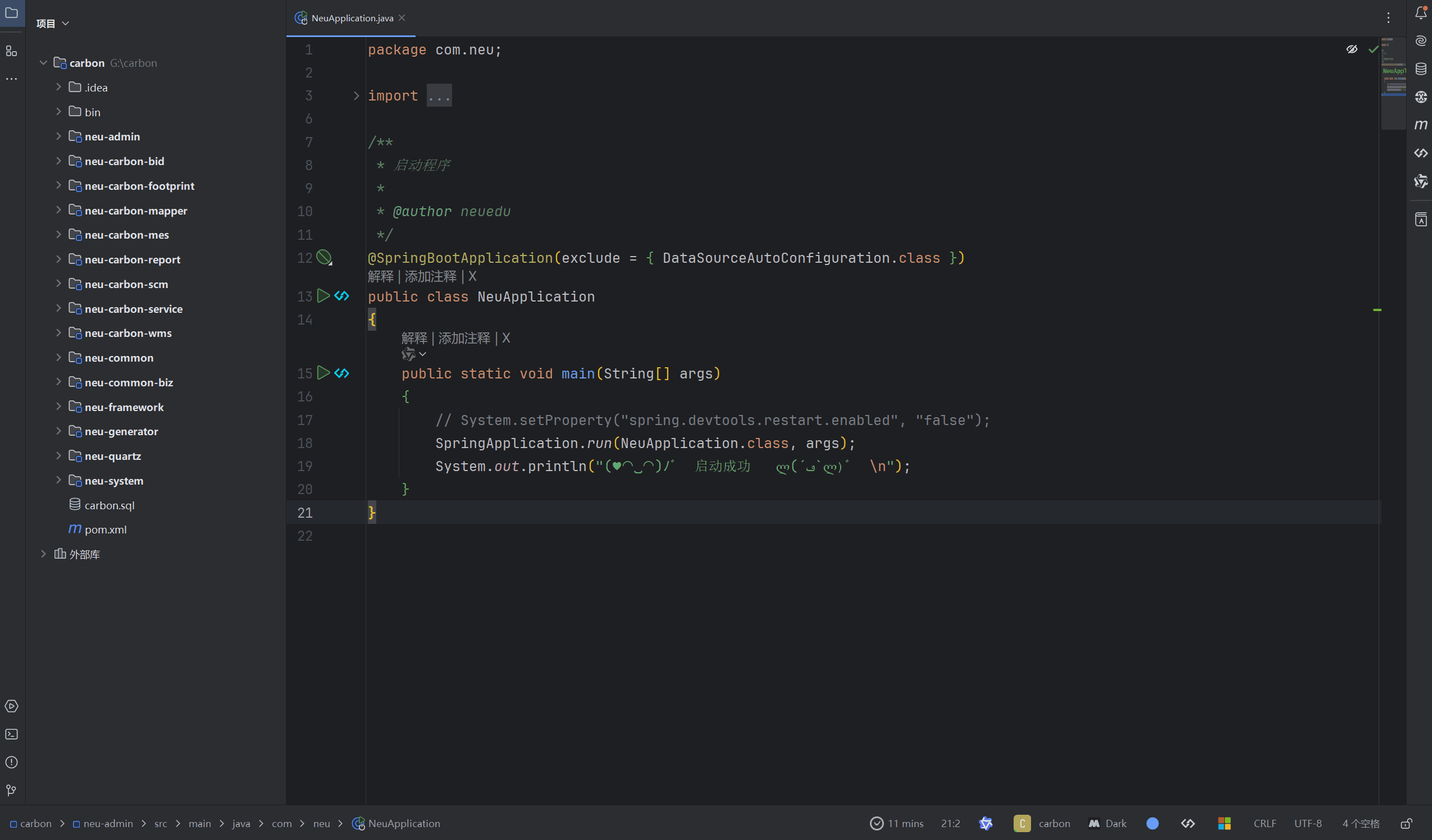The height and width of the screenshot is (840, 1432).
Task: Open the Maven tool window icon
Action: [x=1421, y=125]
